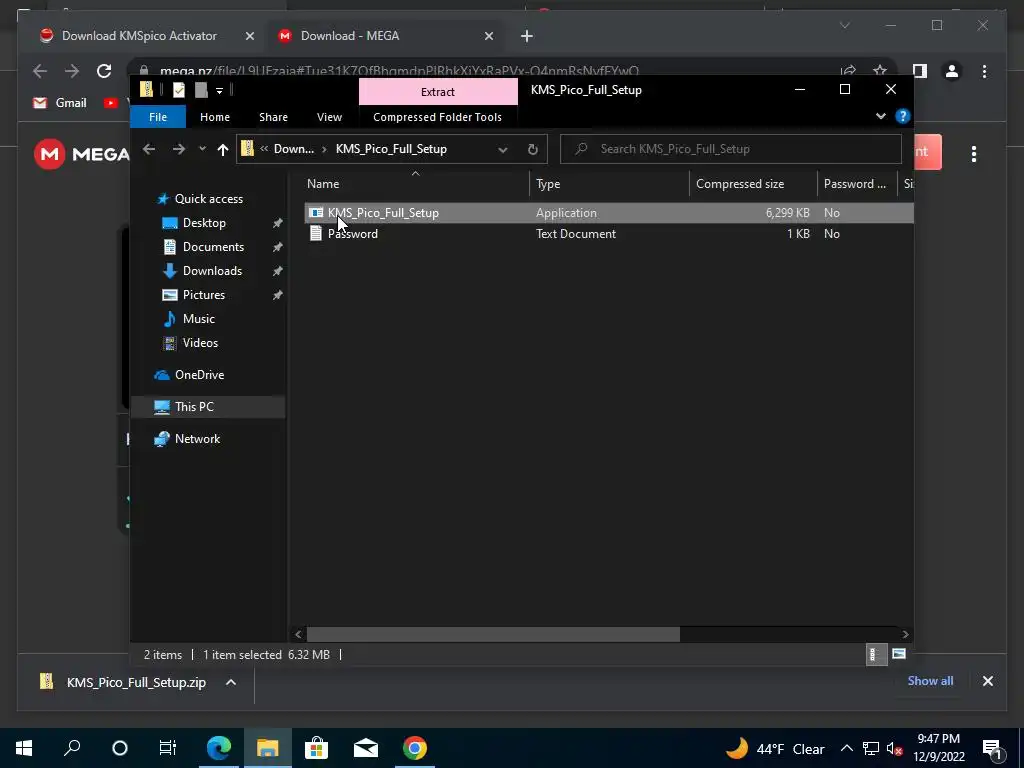Select the Password text document file
Viewport: 1024px width, 768px height.
tap(353, 234)
